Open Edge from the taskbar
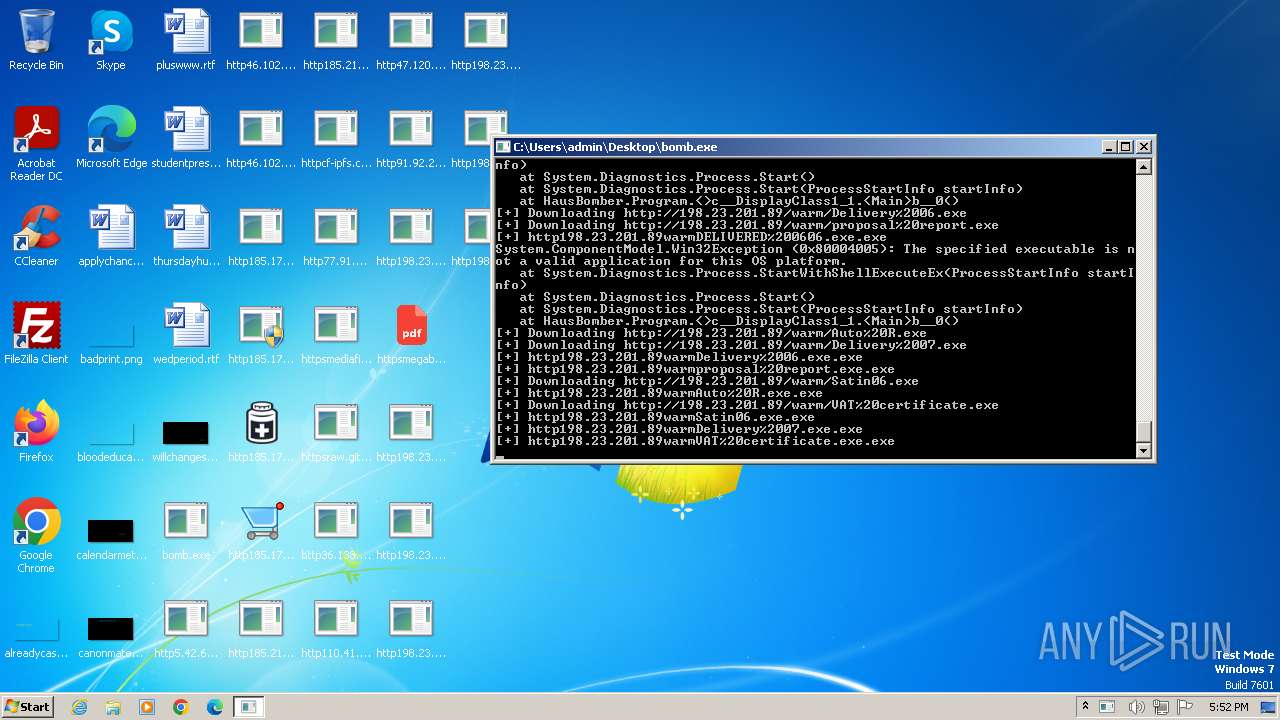Screen dimensions: 1280x720 (214, 707)
